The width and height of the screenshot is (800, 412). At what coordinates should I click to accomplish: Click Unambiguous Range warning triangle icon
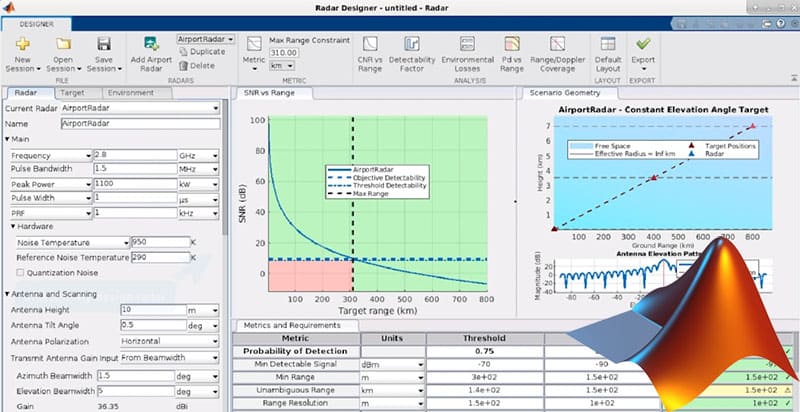[789, 390]
